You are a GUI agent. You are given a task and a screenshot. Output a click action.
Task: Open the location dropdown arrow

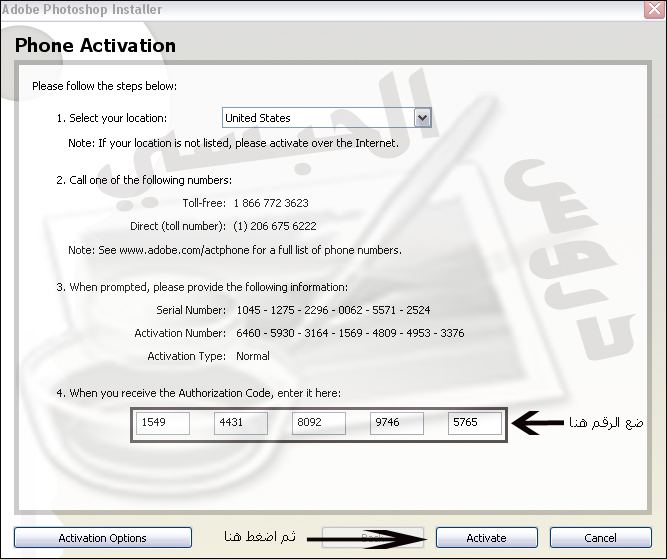point(422,118)
